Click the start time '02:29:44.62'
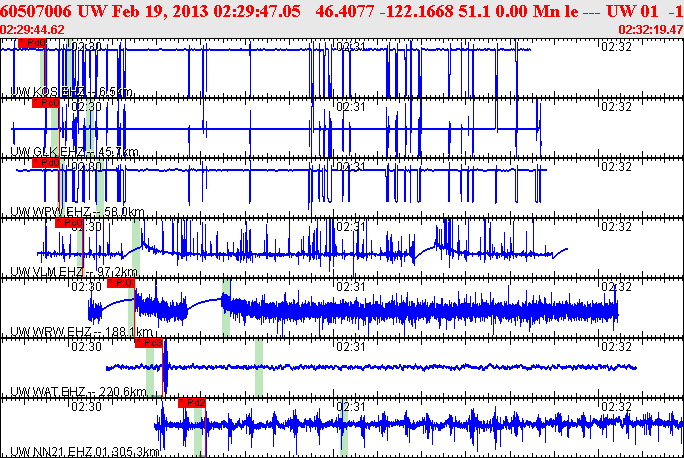 coord(32,30)
